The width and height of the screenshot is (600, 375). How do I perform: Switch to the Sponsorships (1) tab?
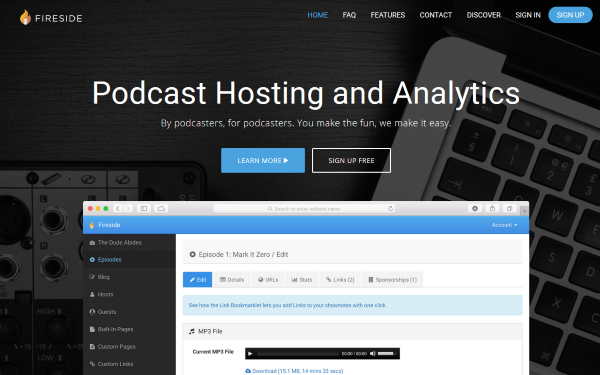[392, 280]
